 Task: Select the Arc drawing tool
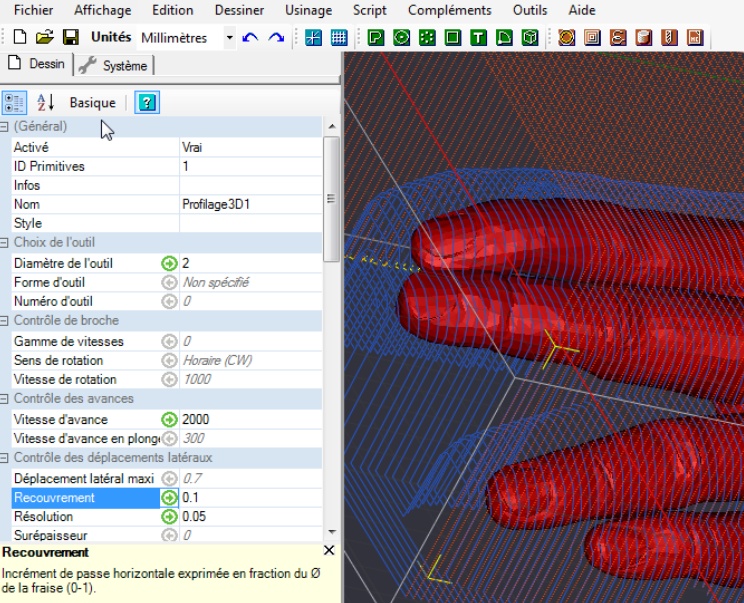pyautogui.click(x=504, y=37)
